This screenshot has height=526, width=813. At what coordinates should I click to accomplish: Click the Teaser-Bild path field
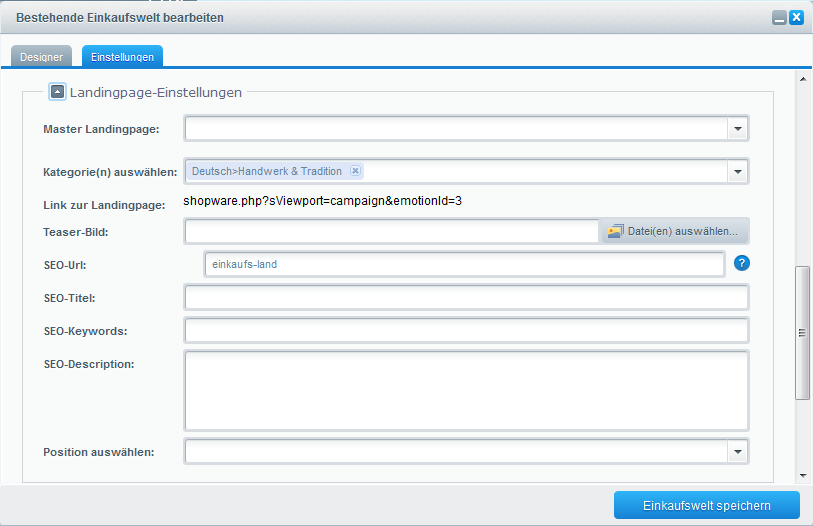(x=391, y=231)
